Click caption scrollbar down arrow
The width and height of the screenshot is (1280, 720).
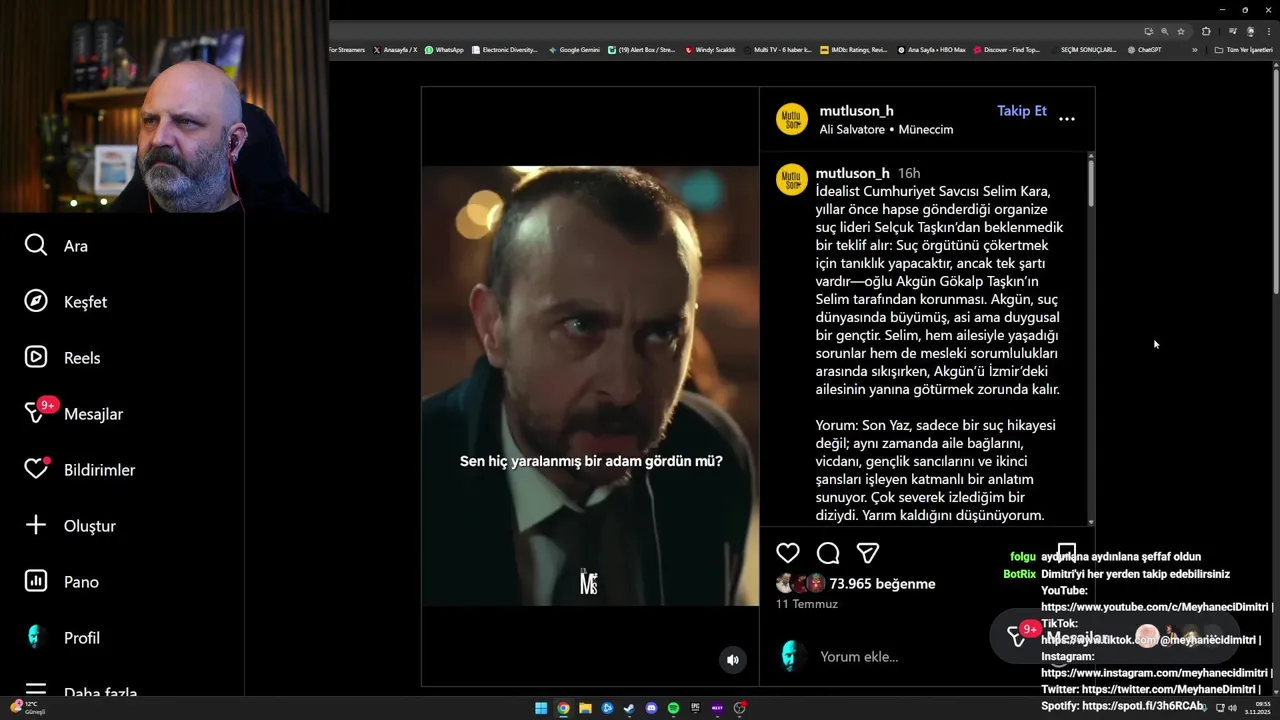coord(1090,521)
